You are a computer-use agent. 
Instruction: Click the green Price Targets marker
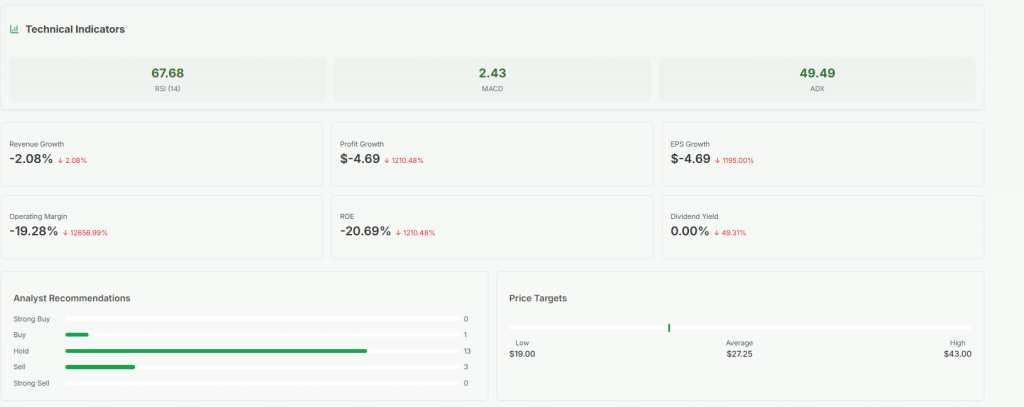coord(669,328)
